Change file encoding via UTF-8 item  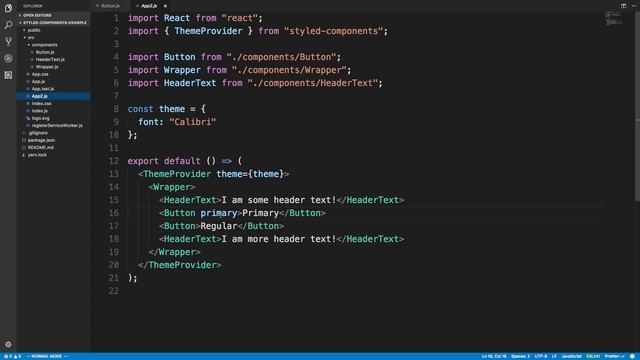point(540,356)
